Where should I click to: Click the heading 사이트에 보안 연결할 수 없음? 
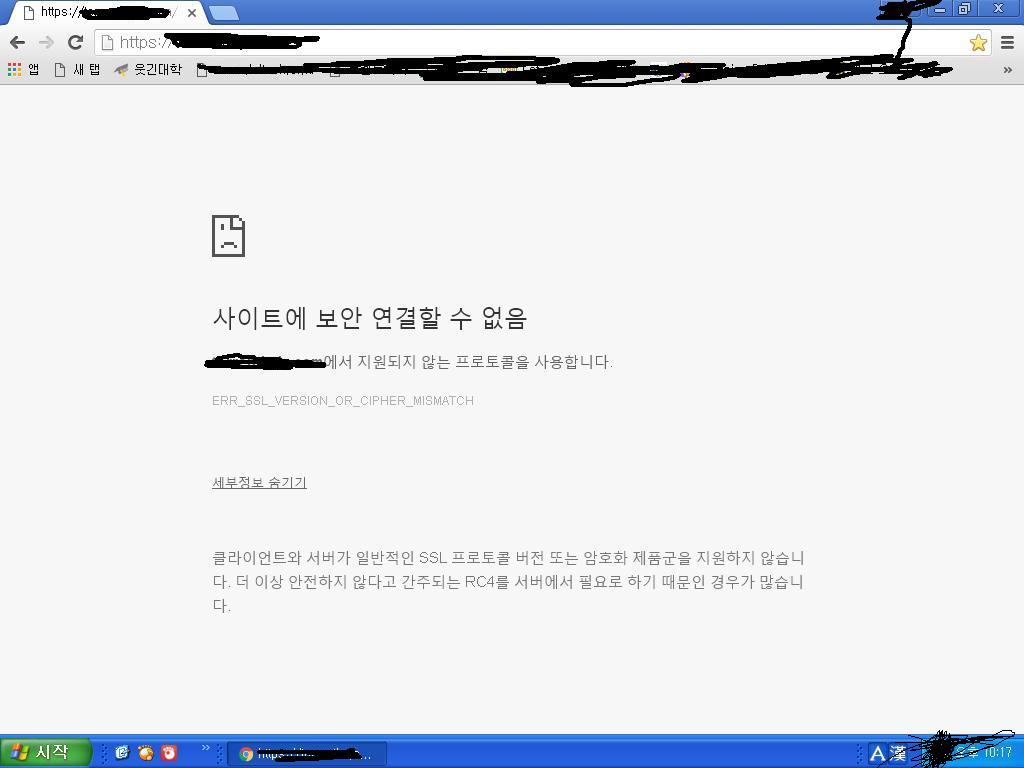[x=370, y=318]
